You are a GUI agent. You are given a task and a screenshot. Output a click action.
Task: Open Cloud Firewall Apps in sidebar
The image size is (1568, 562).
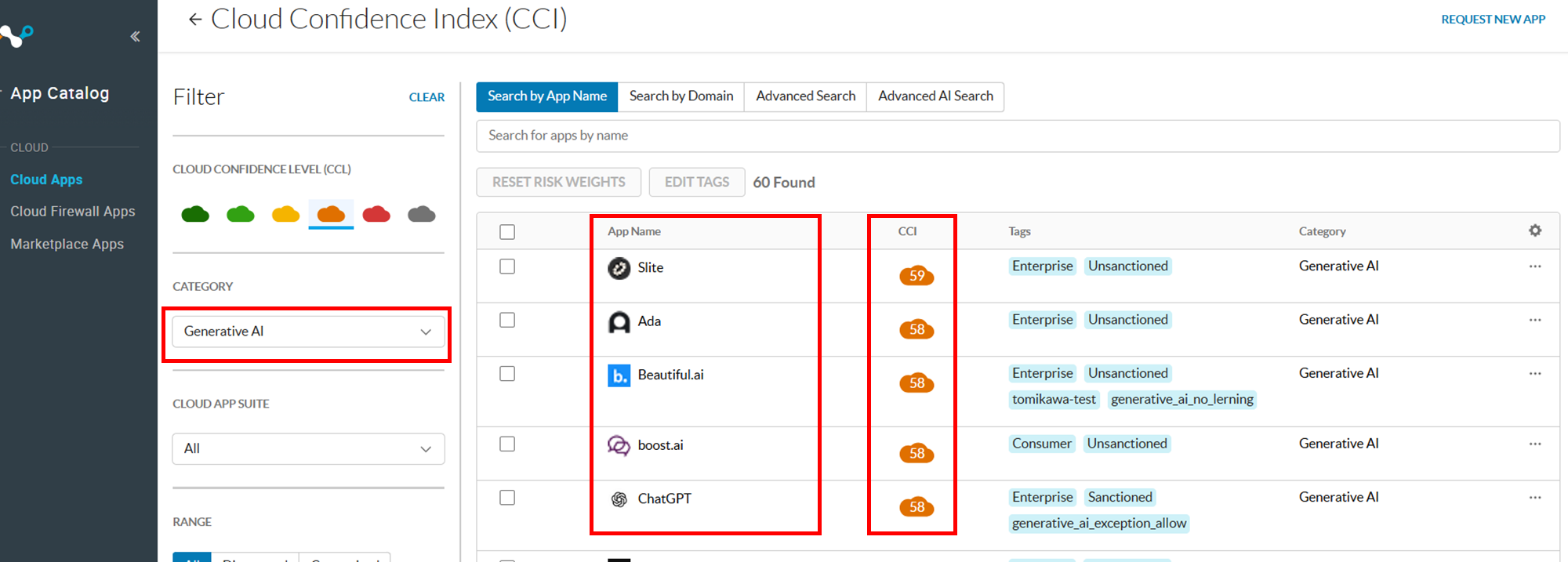[73, 212]
